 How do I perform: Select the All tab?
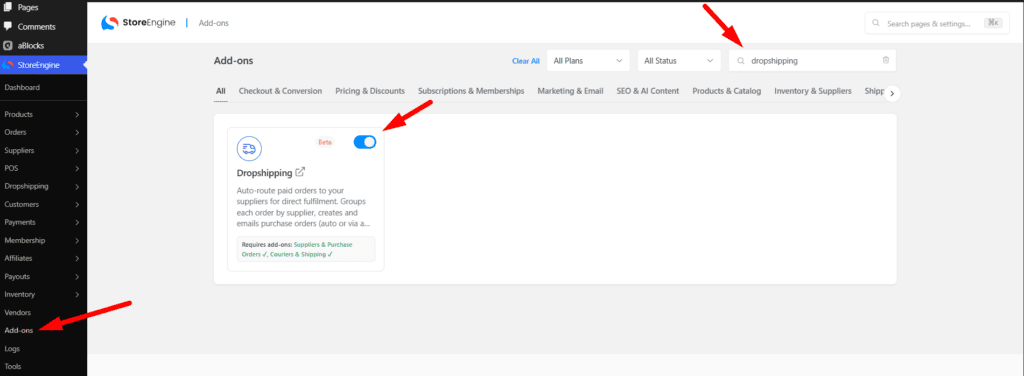coord(221,91)
